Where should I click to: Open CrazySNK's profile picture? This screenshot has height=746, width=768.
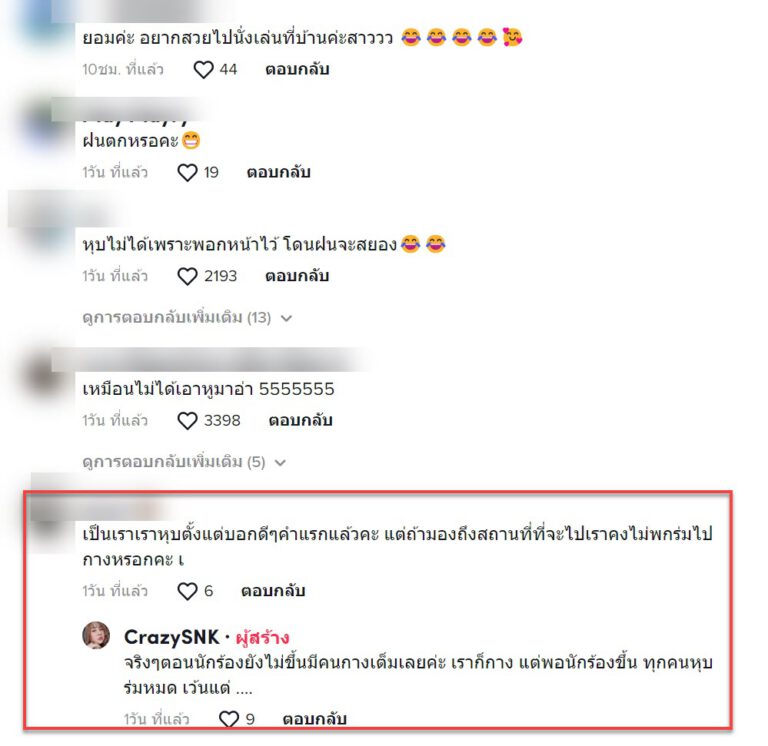point(96,635)
